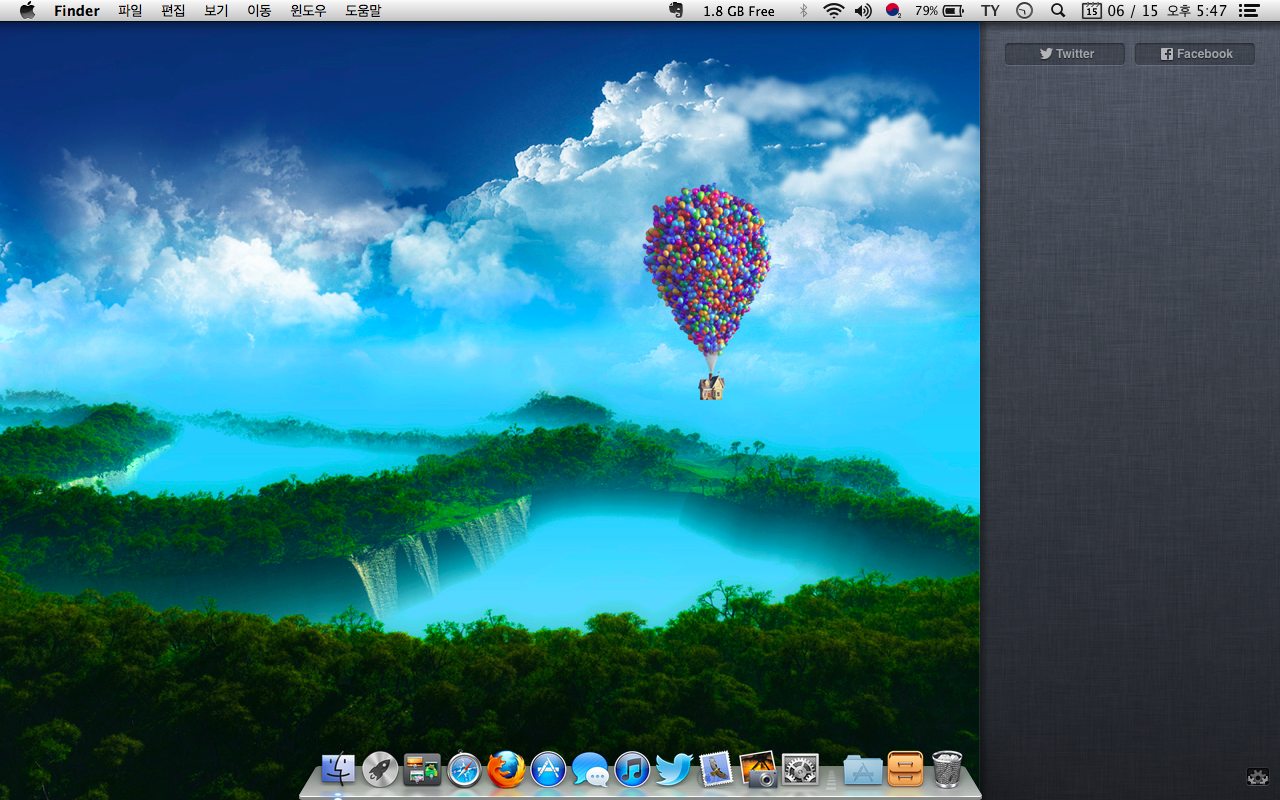Open Spotlight search magnifier

click(x=1058, y=11)
